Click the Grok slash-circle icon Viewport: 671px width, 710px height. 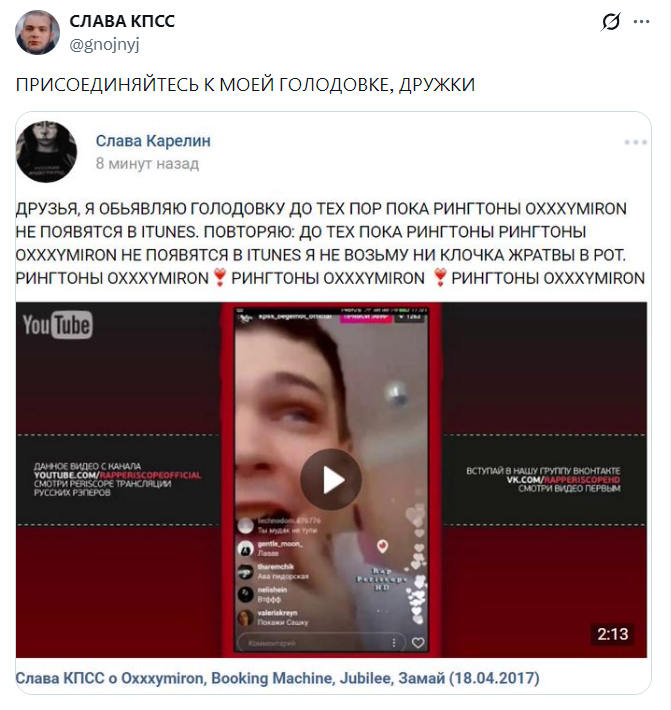click(611, 21)
